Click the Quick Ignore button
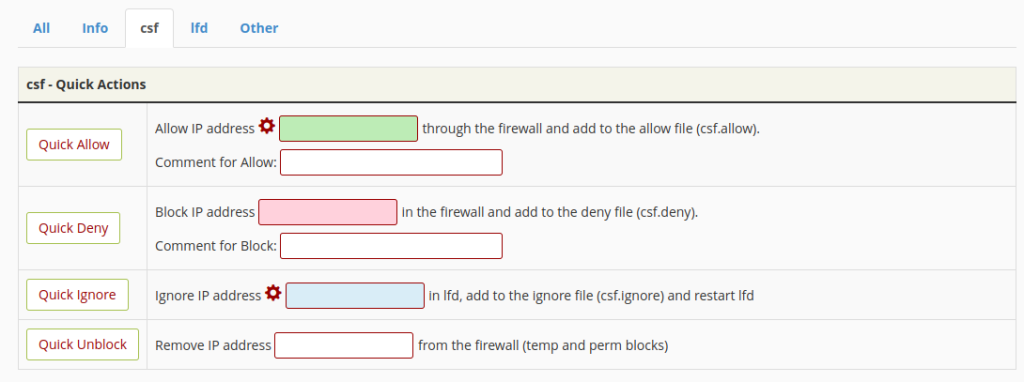 click(77, 294)
